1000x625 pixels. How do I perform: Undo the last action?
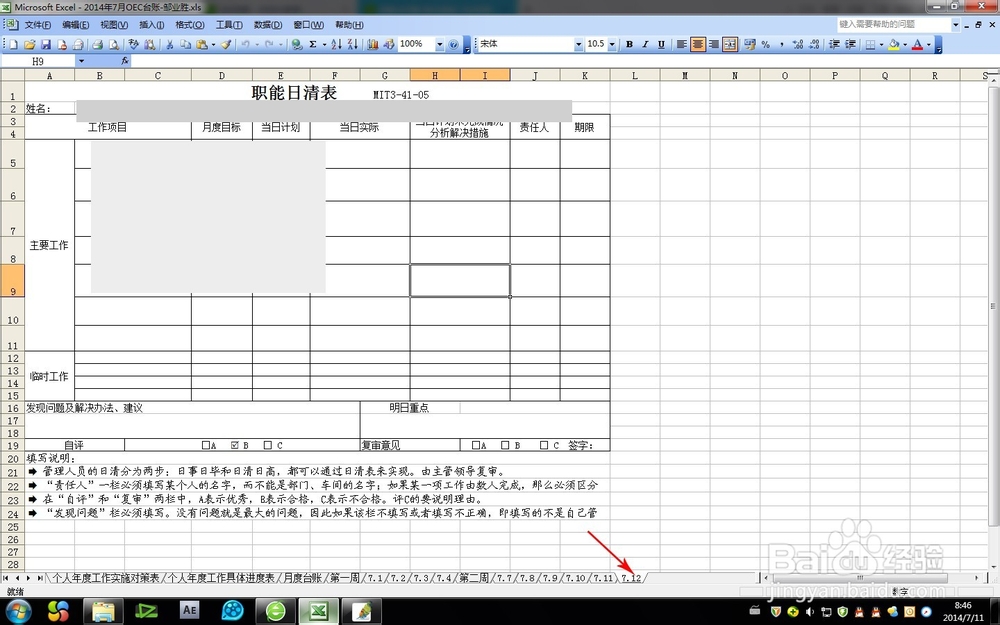coord(246,44)
